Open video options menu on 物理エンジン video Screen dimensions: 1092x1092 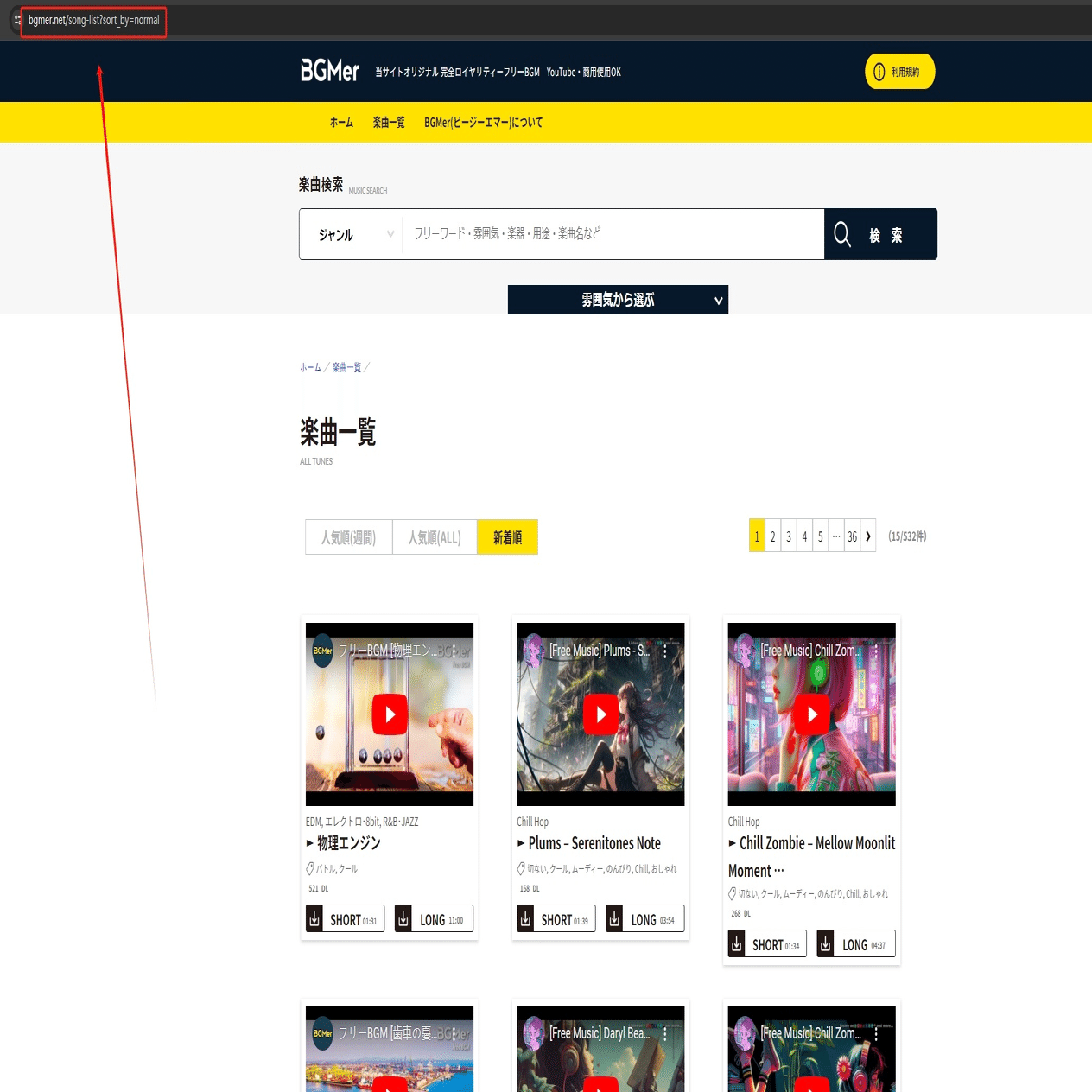click(x=454, y=651)
